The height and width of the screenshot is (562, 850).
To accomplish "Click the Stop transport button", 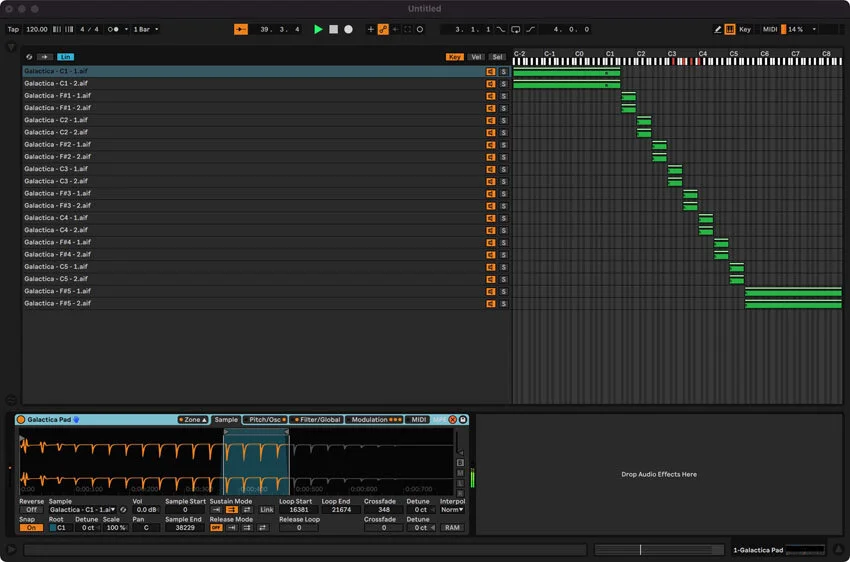I will pos(333,29).
